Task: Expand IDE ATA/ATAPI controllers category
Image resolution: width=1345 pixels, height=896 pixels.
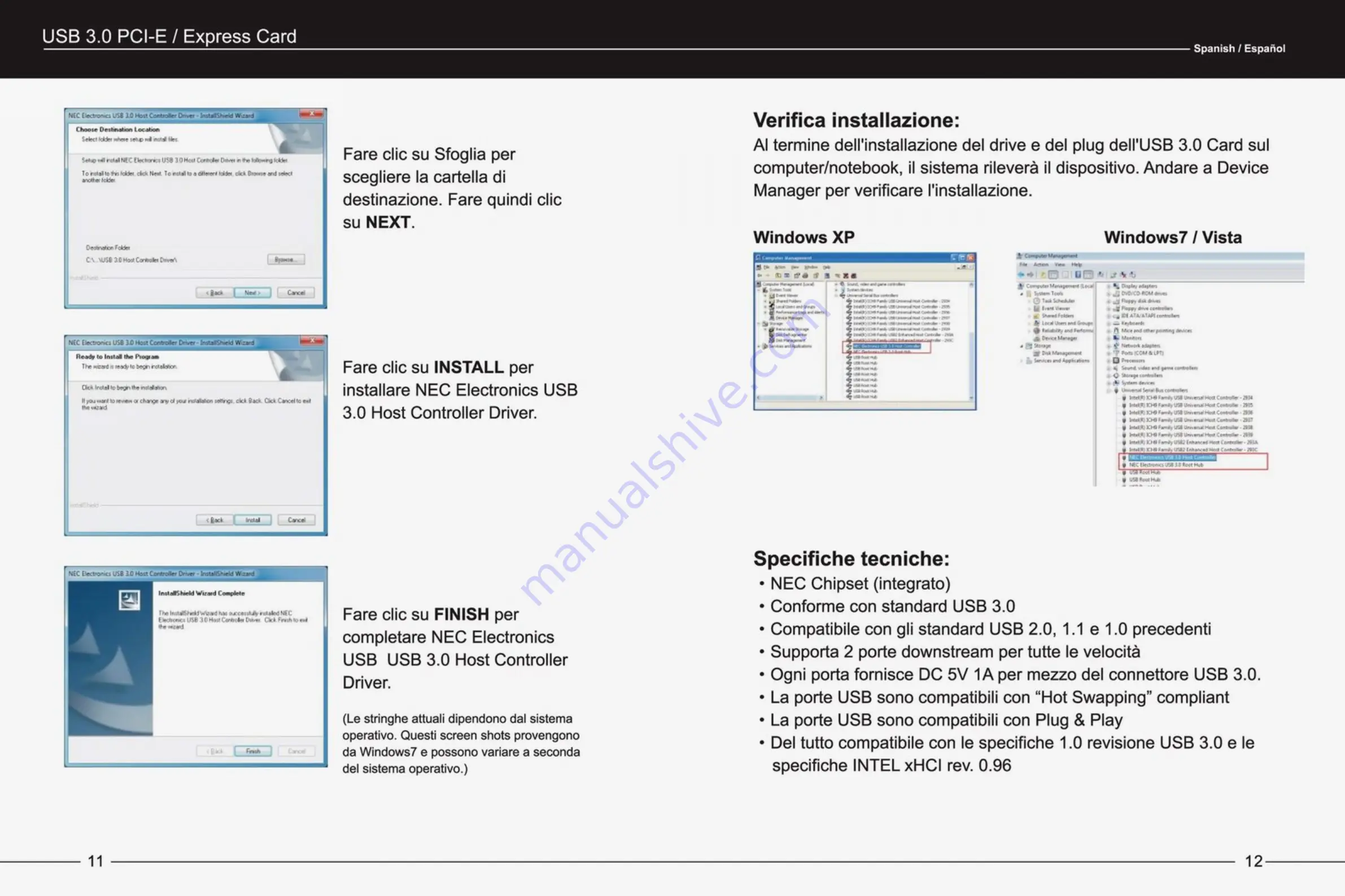Action: [x=1108, y=316]
